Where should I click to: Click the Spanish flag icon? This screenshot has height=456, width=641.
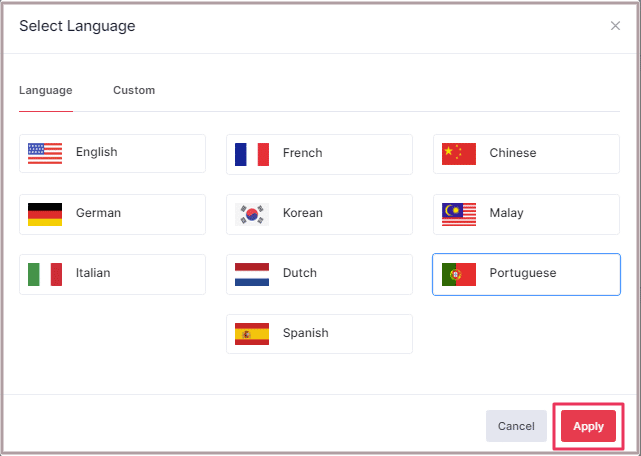tap(252, 333)
